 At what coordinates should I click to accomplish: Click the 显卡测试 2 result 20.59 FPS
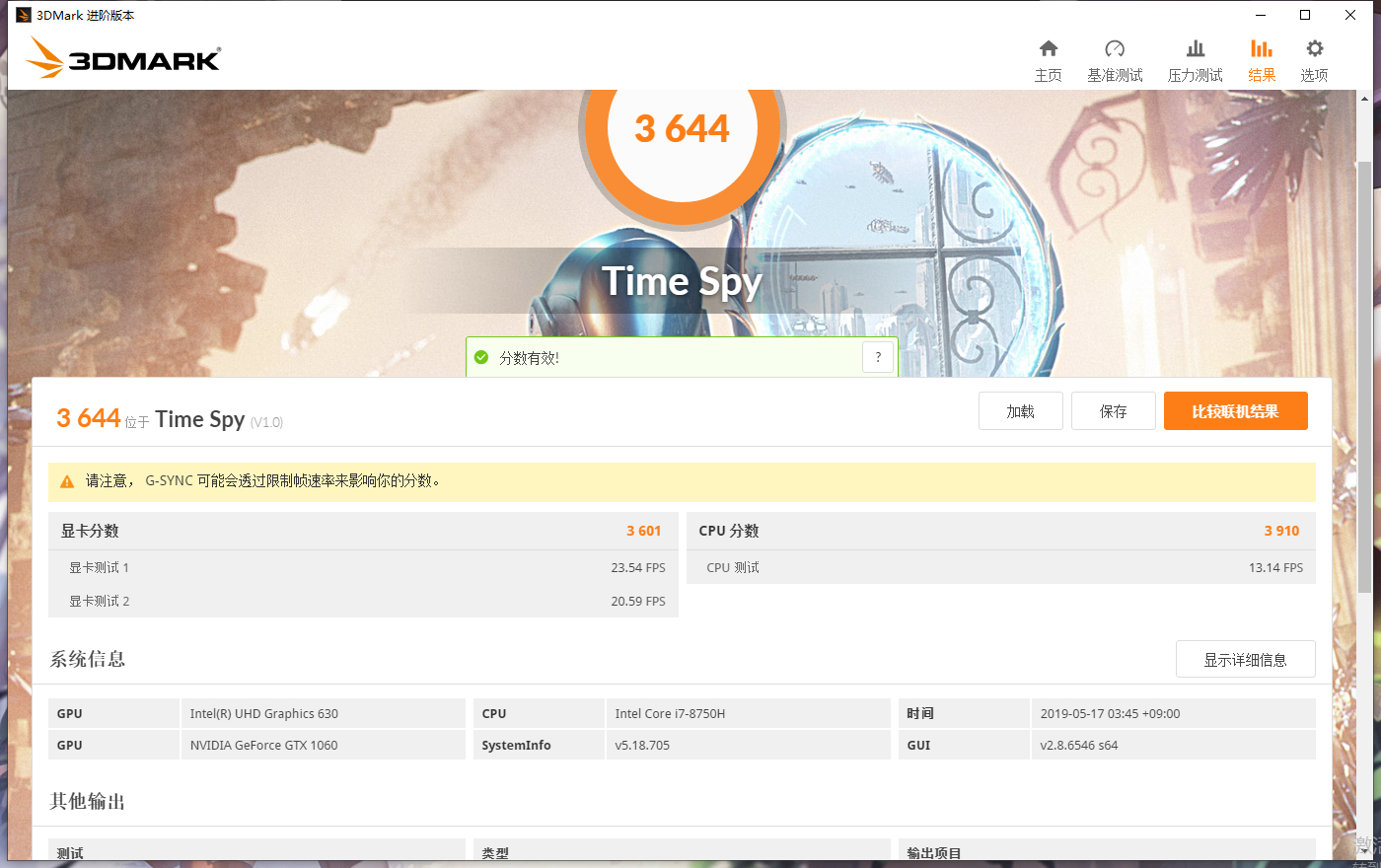tap(638, 601)
